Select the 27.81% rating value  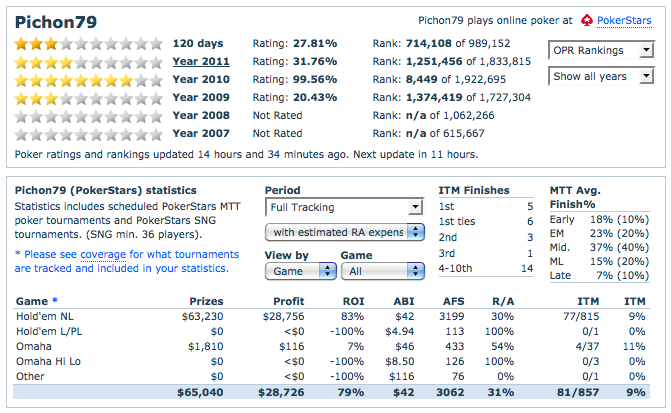coord(315,43)
